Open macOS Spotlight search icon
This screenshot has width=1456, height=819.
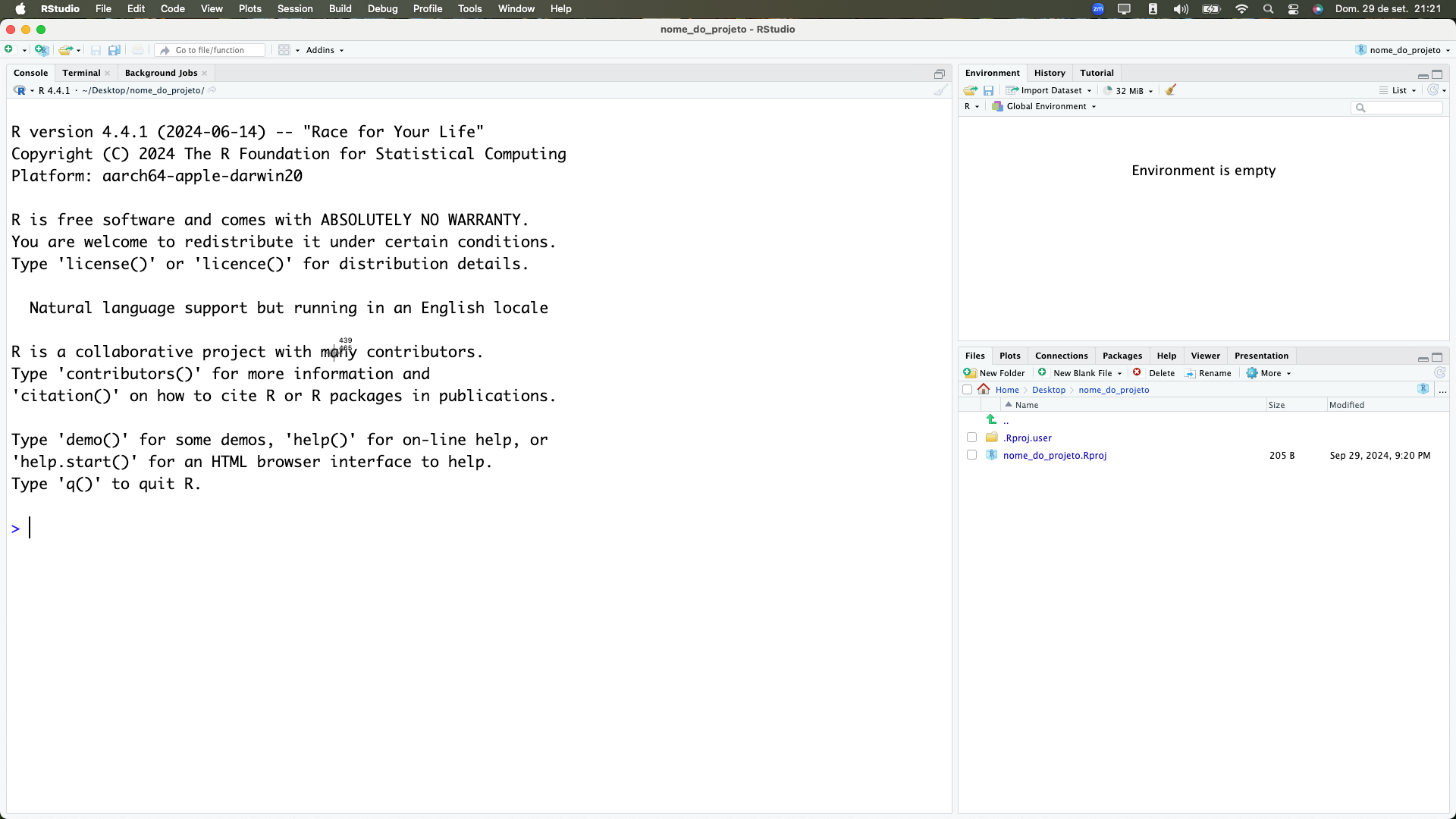click(1268, 9)
